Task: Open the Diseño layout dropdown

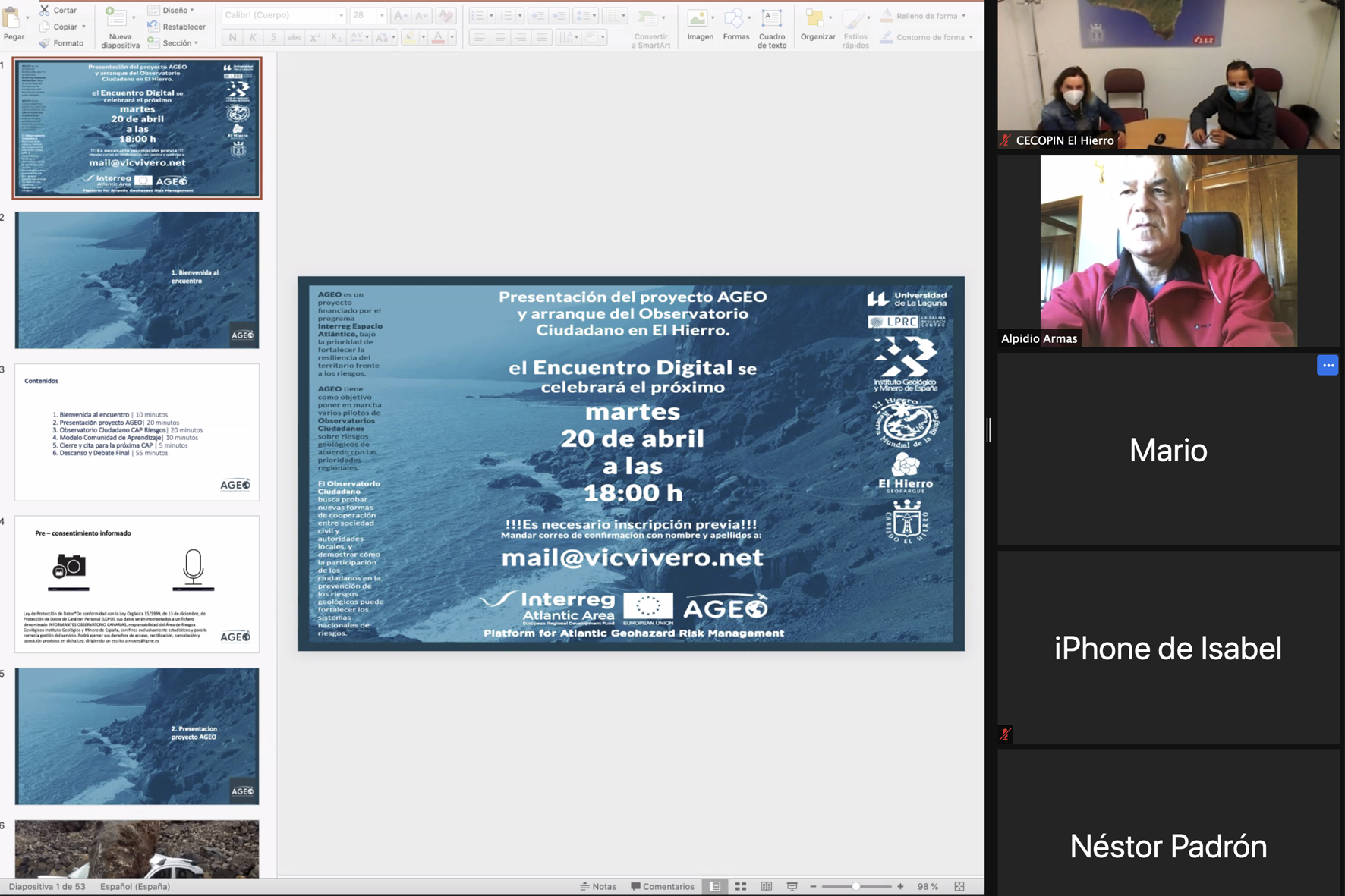Action: tap(172, 10)
